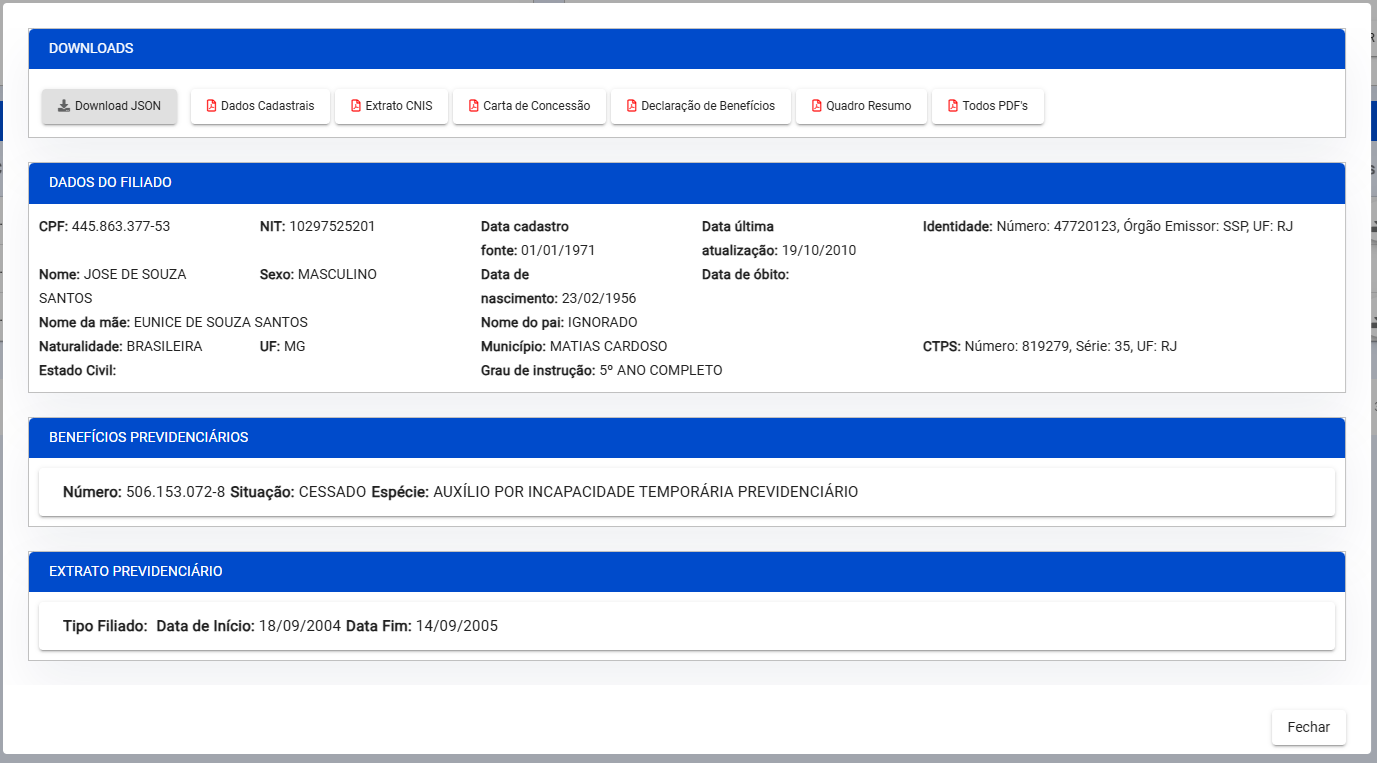The height and width of the screenshot is (763, 1377).
Task: Click the Identidade number 47720123 text
Action: (1085, 226)
